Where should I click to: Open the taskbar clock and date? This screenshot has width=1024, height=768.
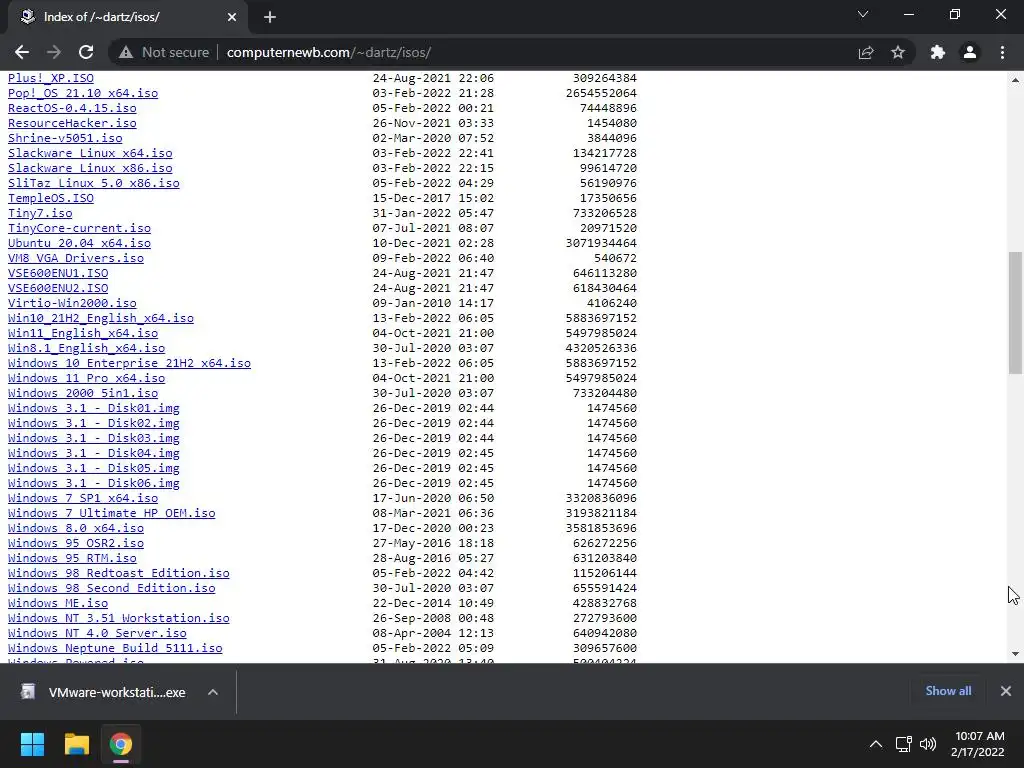click(x=978, y=744)
